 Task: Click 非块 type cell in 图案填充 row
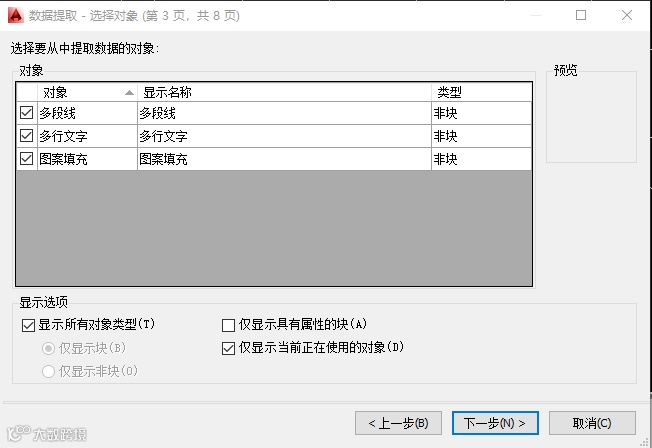[482, 159]
